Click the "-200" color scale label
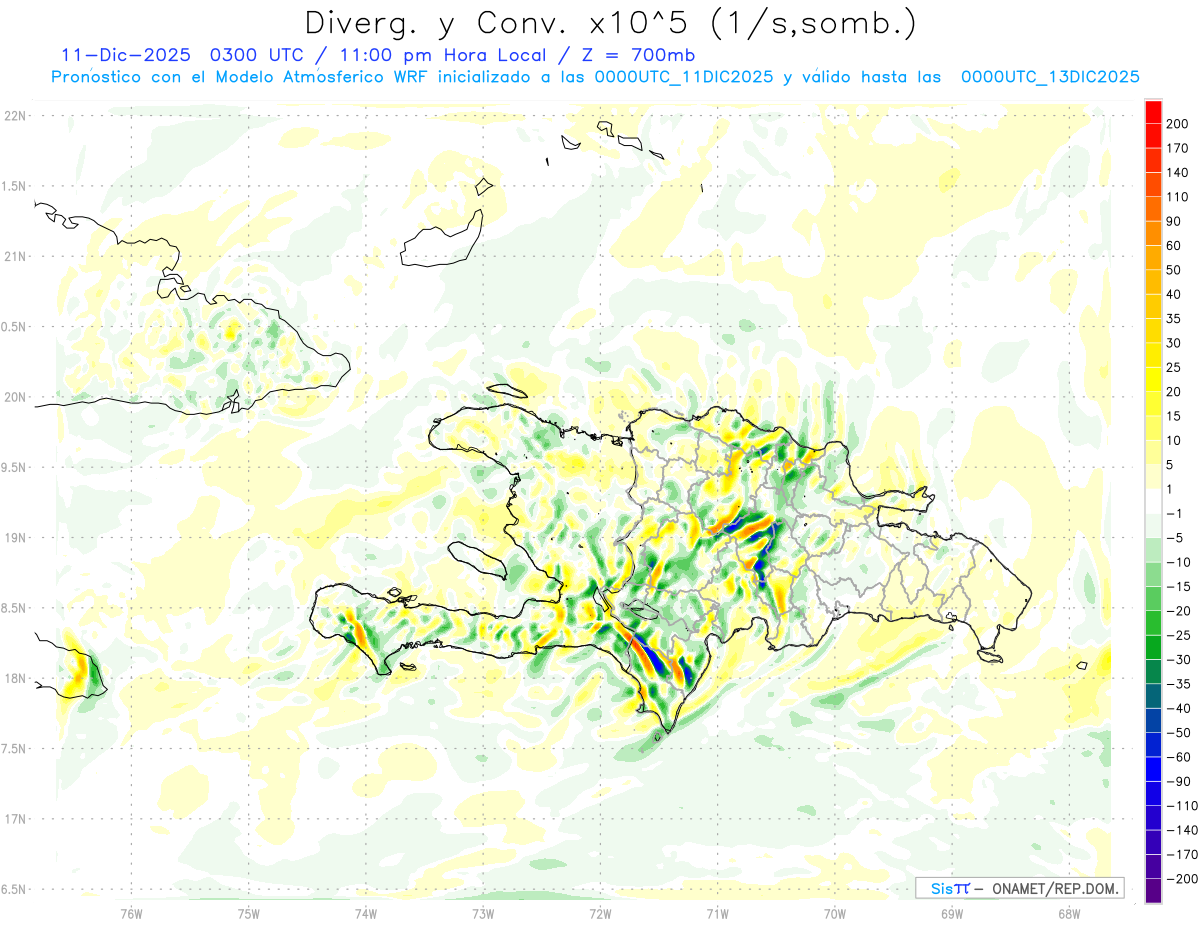Viewport: 1200px width, 927px height. coord(1181,879)
